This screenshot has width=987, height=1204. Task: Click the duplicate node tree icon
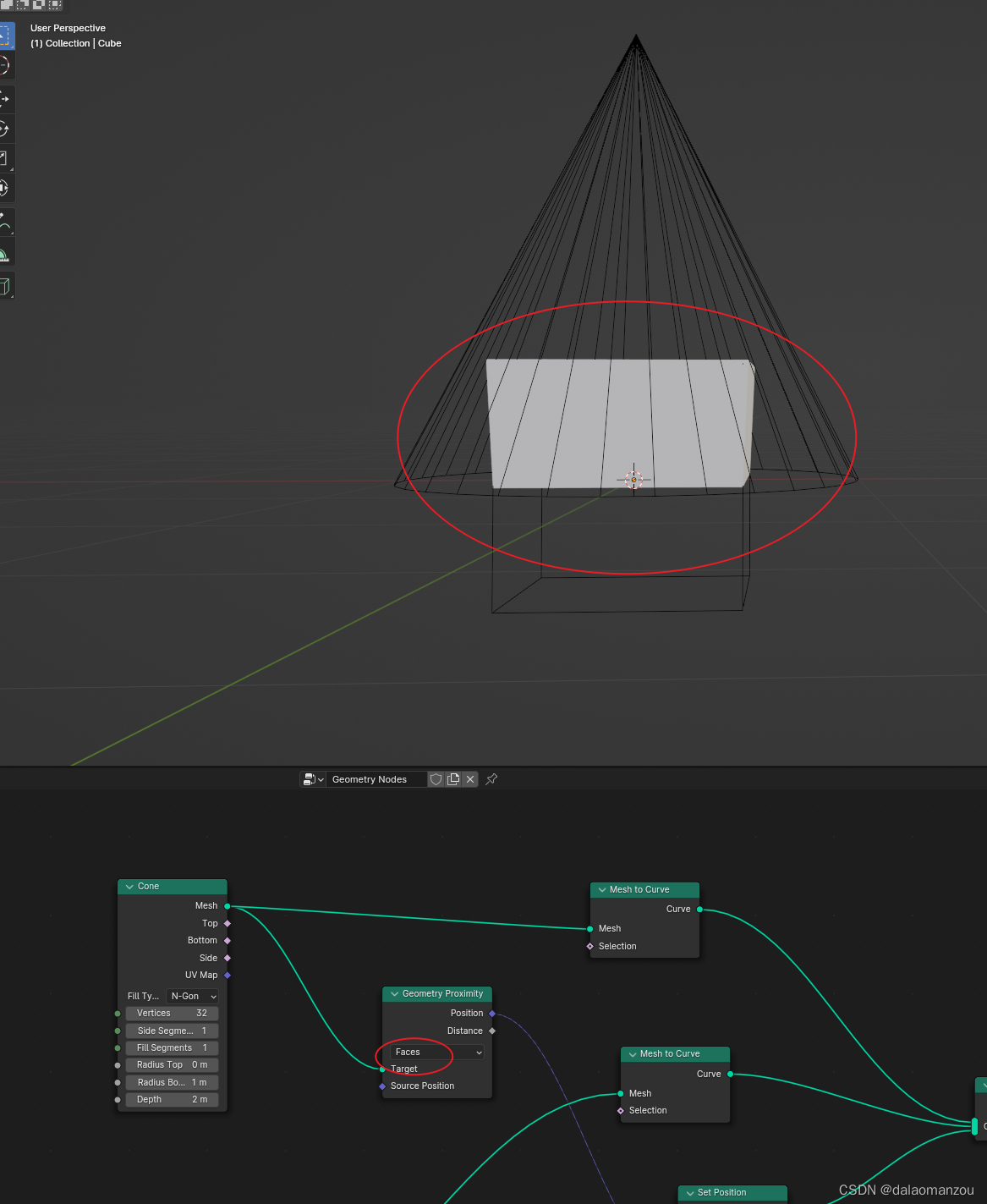tap(453, 779)
